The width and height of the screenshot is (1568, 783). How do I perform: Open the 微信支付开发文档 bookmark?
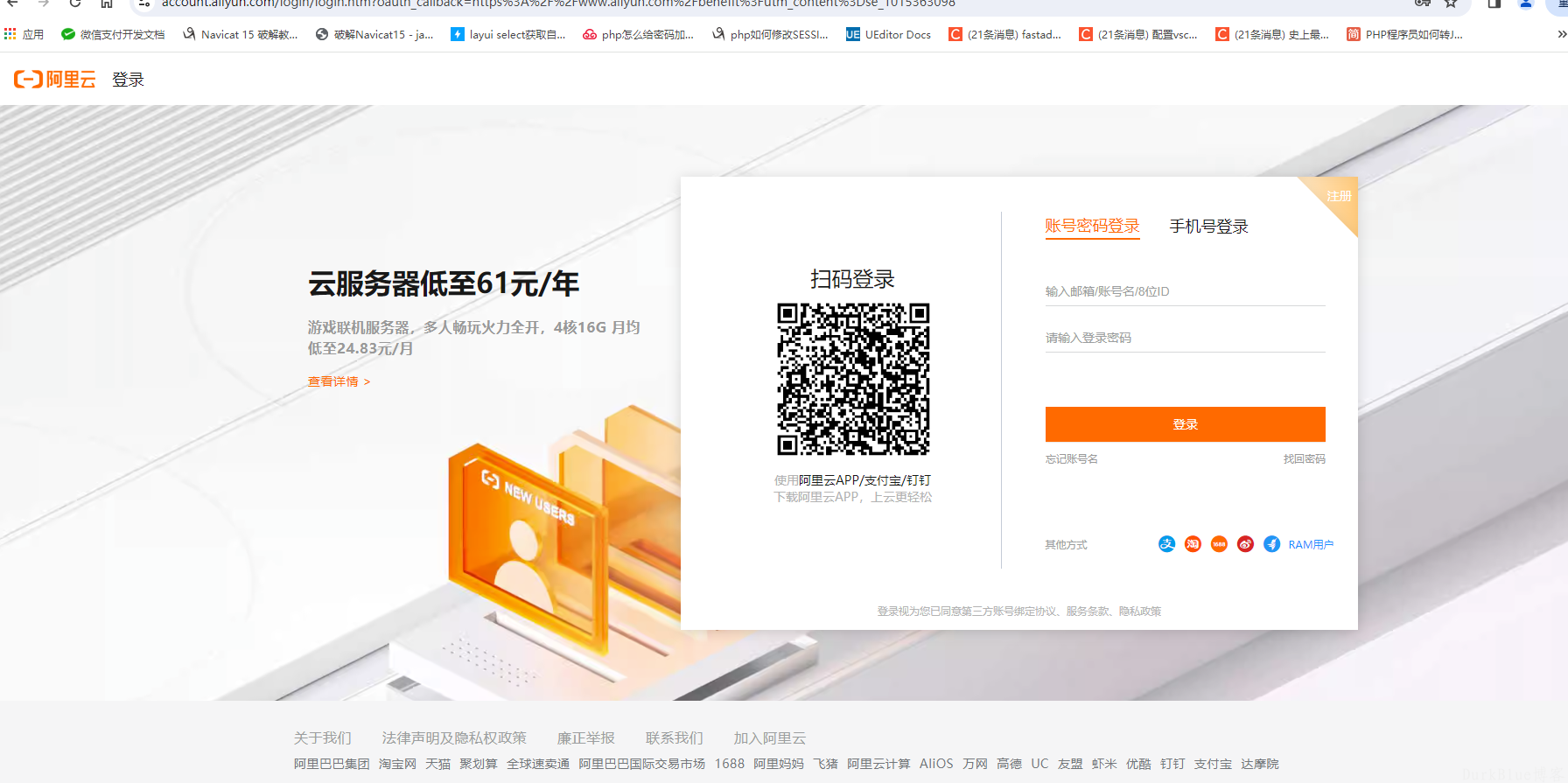coord(113,35)
